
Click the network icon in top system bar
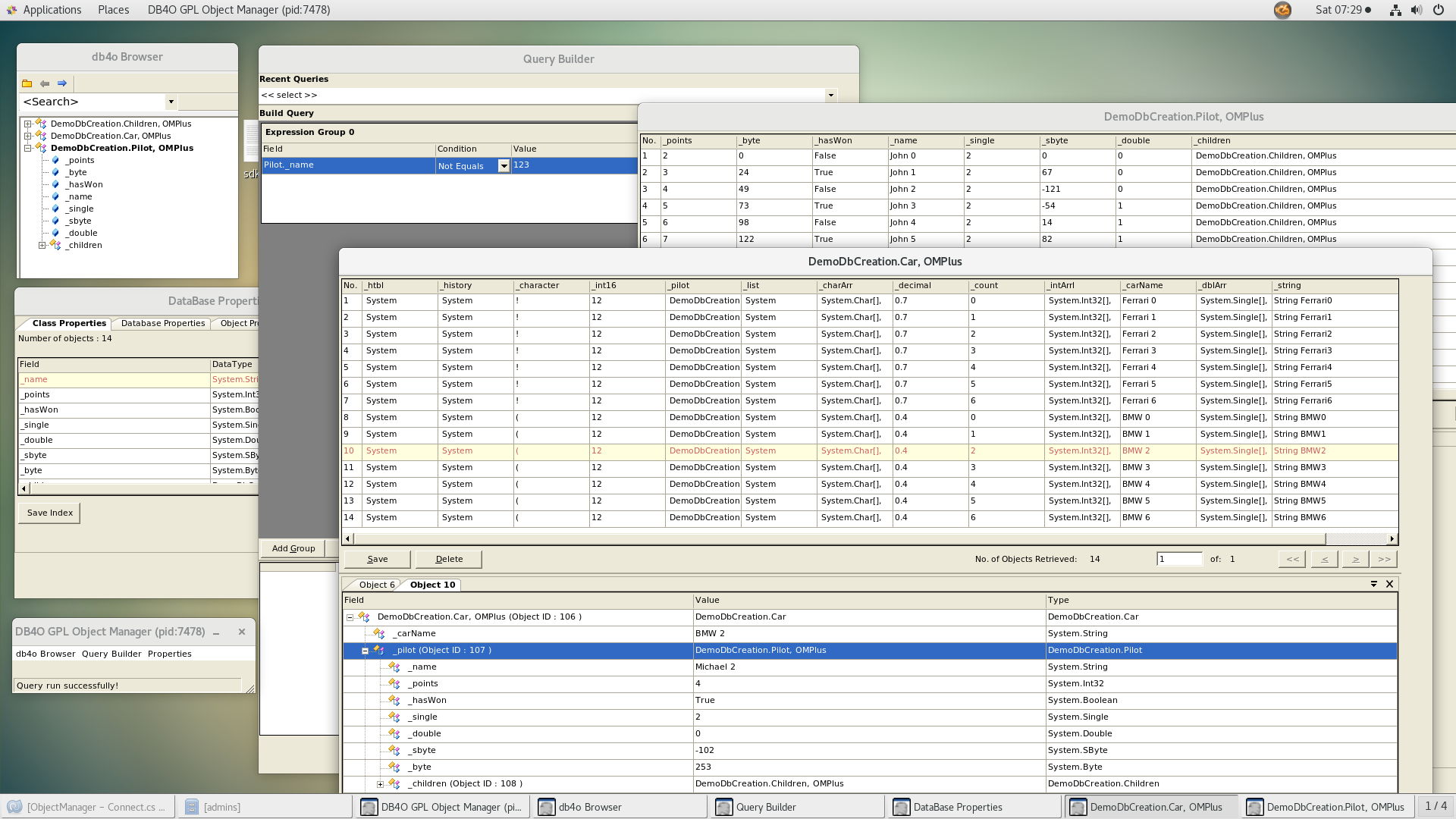tap(1395, 10)
